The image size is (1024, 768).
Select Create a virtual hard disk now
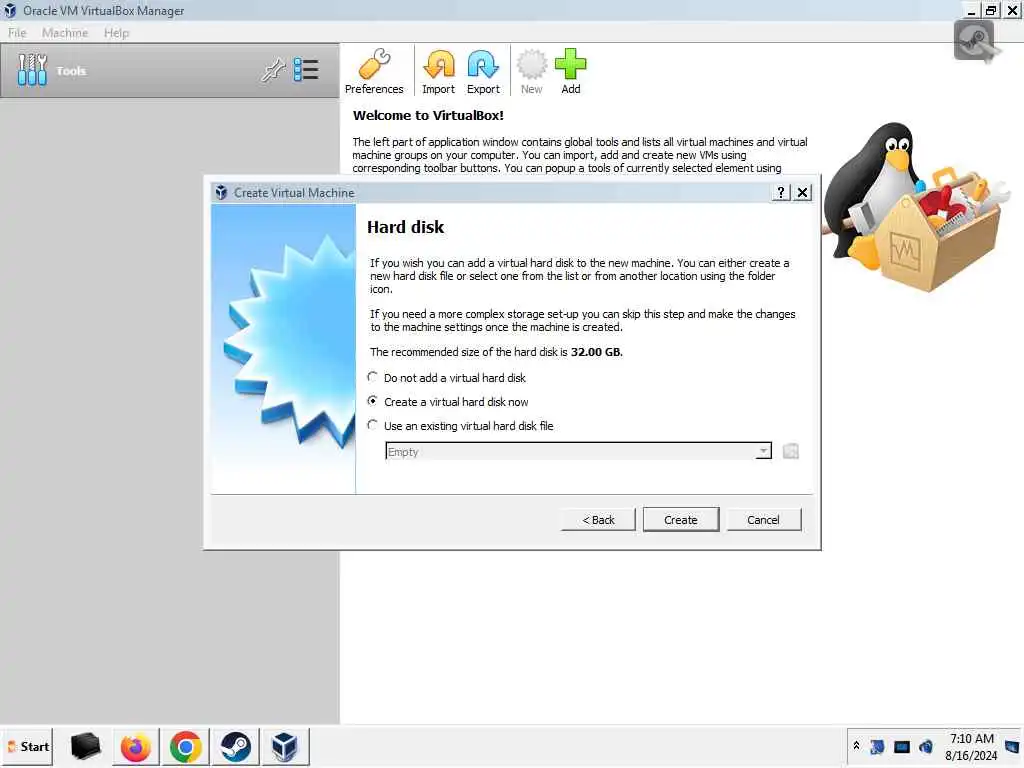point(448,402)
